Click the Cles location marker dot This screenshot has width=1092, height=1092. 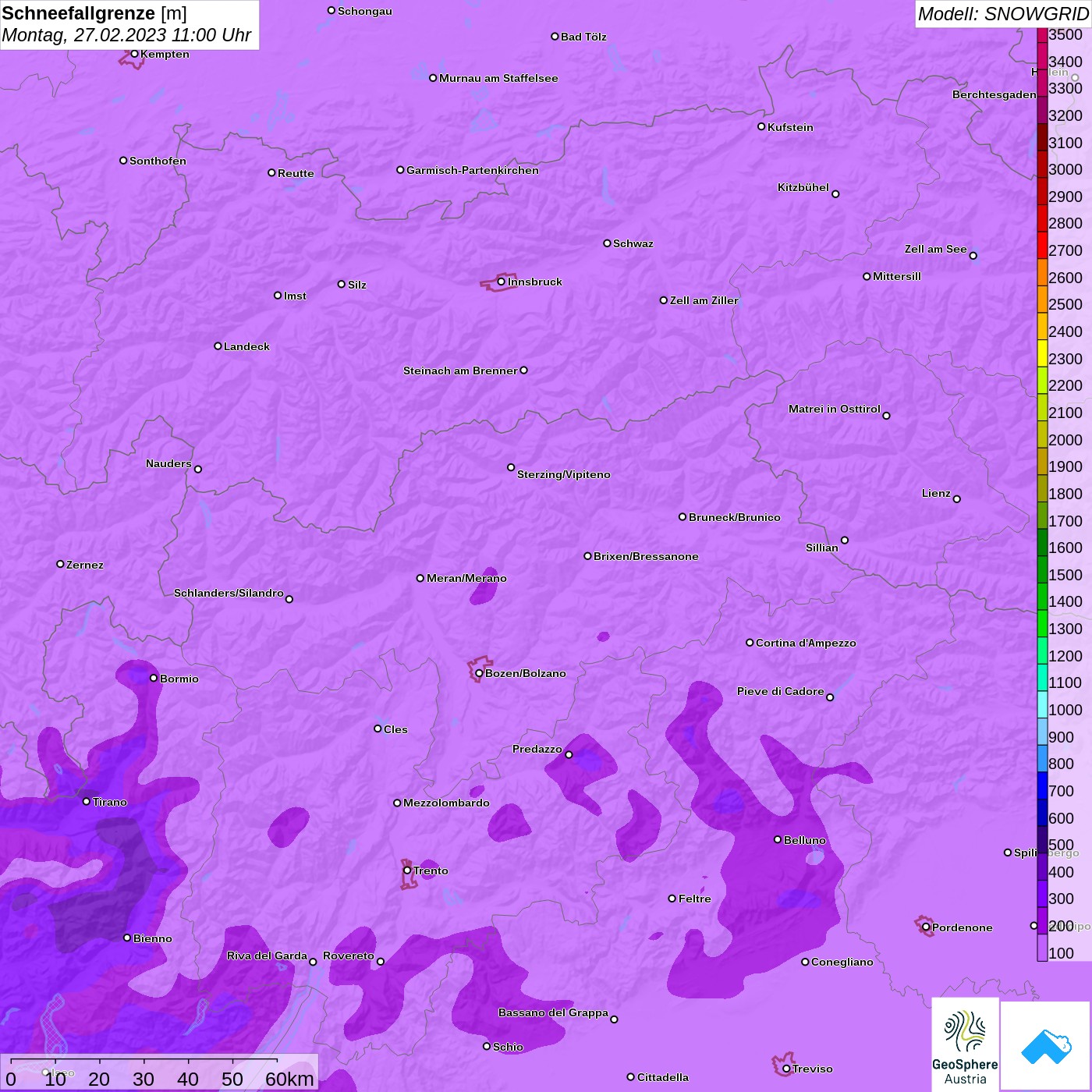[x=378, y=729]
